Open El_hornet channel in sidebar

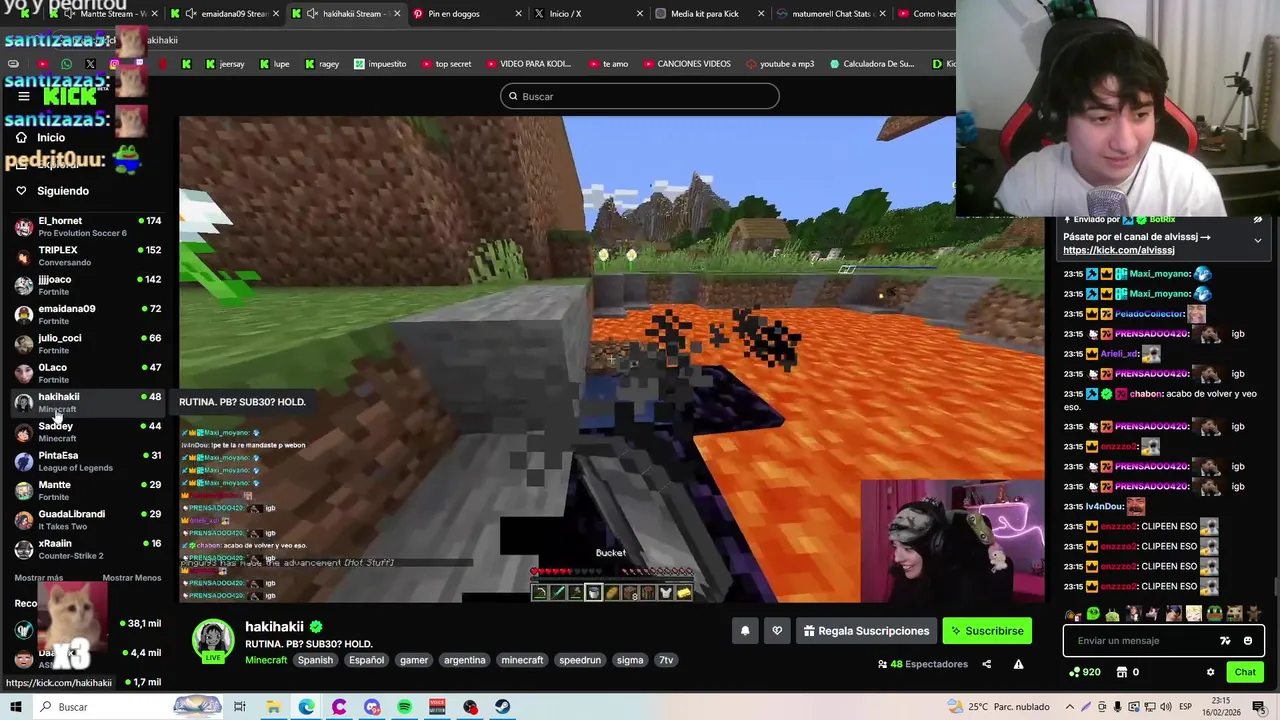click(x=88, y=226)
